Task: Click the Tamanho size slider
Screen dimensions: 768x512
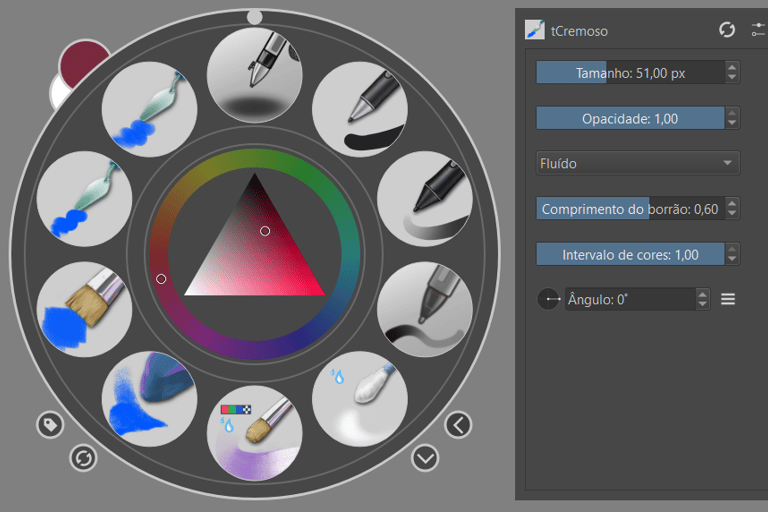Action: point(630,73)
